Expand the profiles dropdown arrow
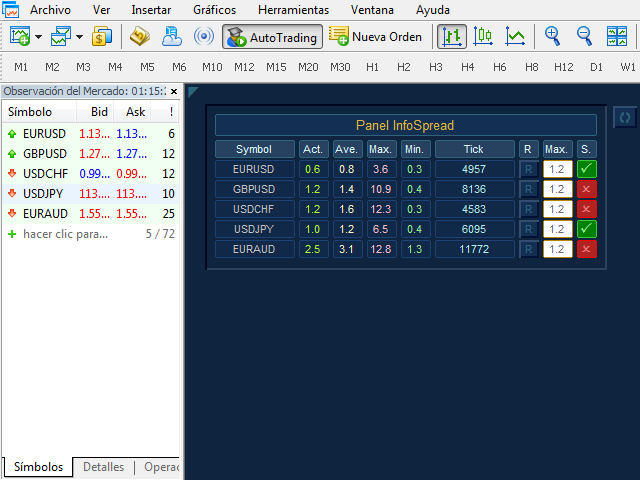Image resolution: width=640 pixels, height=480 pixels. (x=78, y=38)
